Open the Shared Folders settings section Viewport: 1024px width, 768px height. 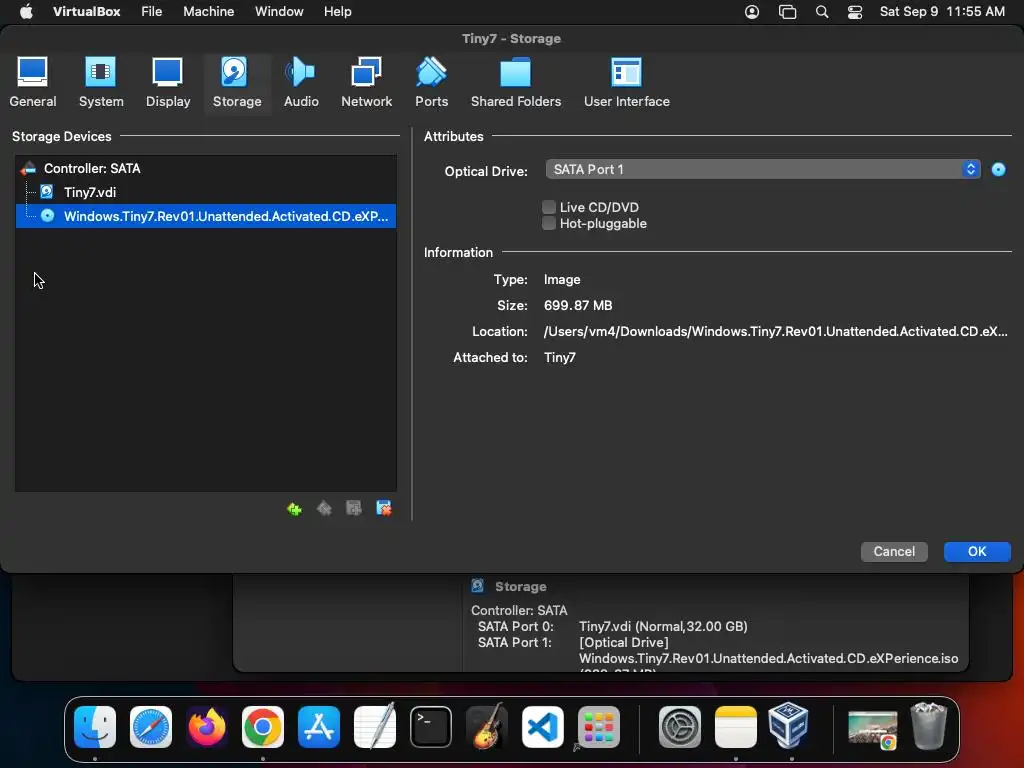point(516,84)
